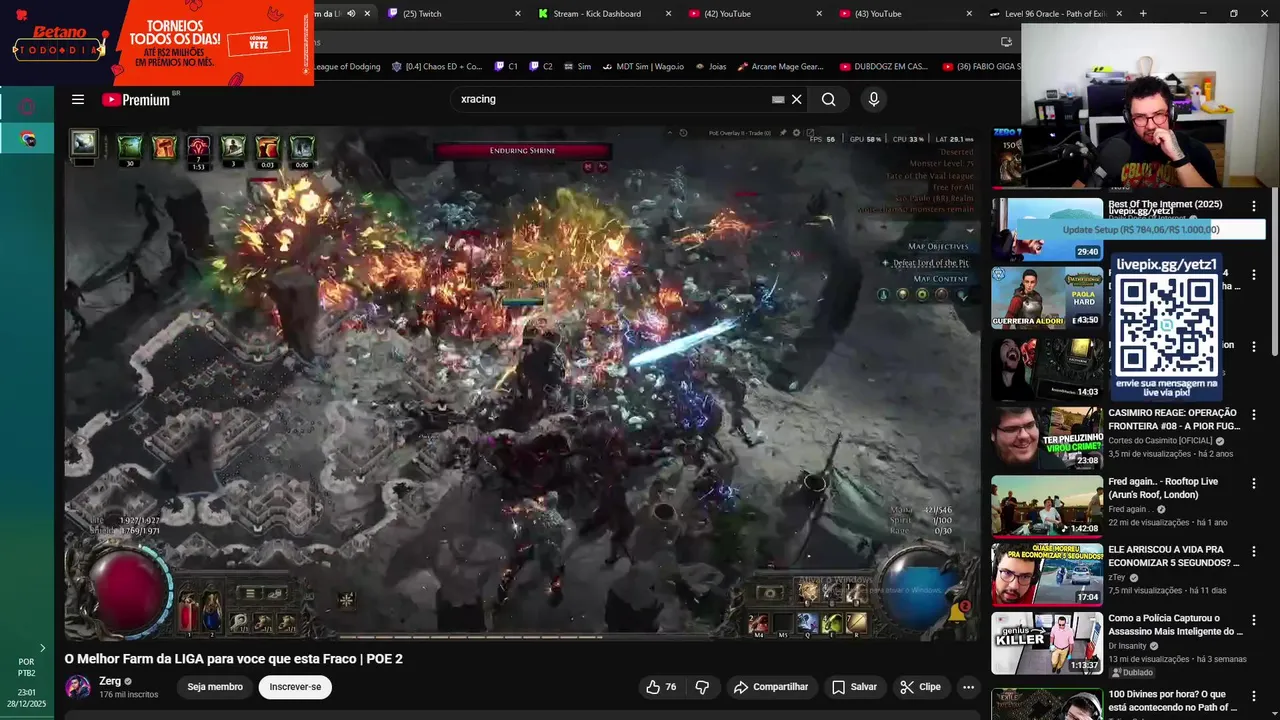
Task: Open Guerreira Aldori thumbnail 43:50
Action: coord(1047,297)
